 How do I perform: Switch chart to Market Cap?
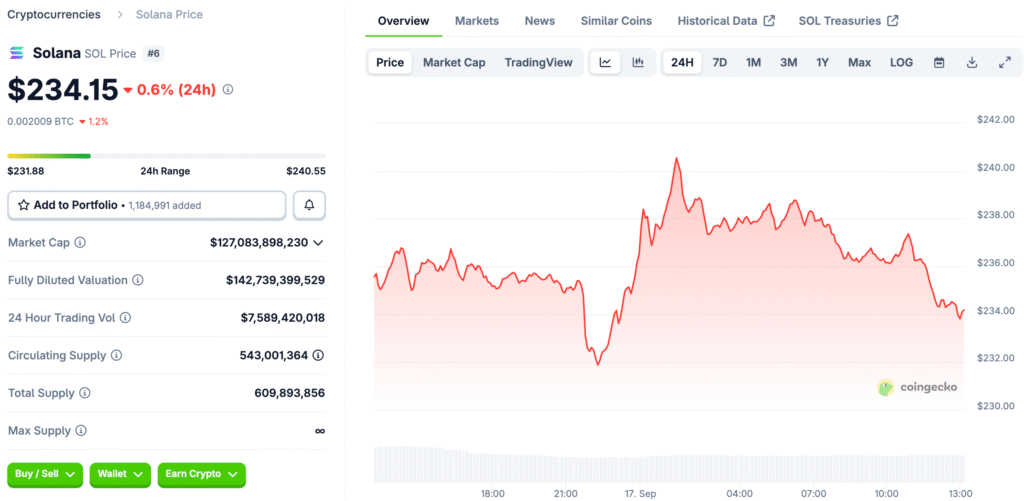(454, 63)
